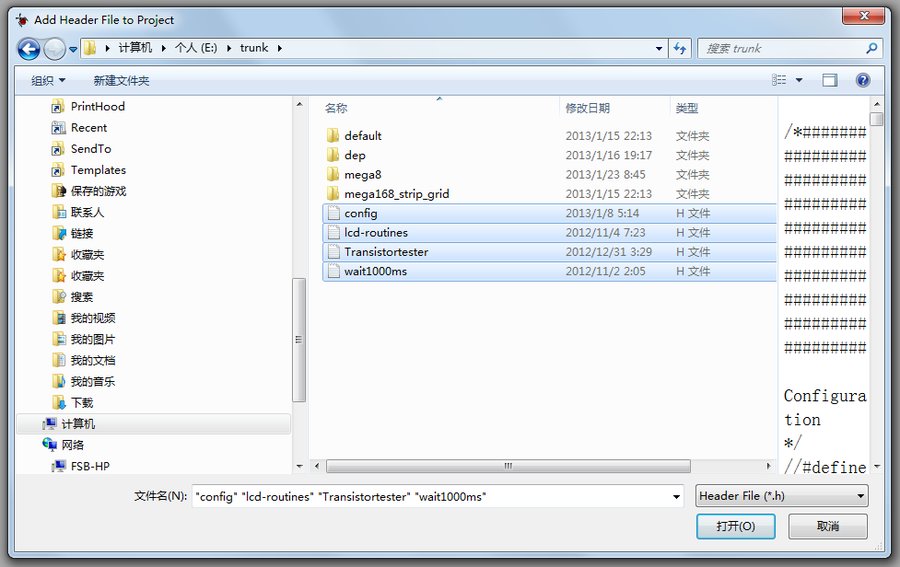
Task: Select the Transistortester header file
Action: point(386,252)
